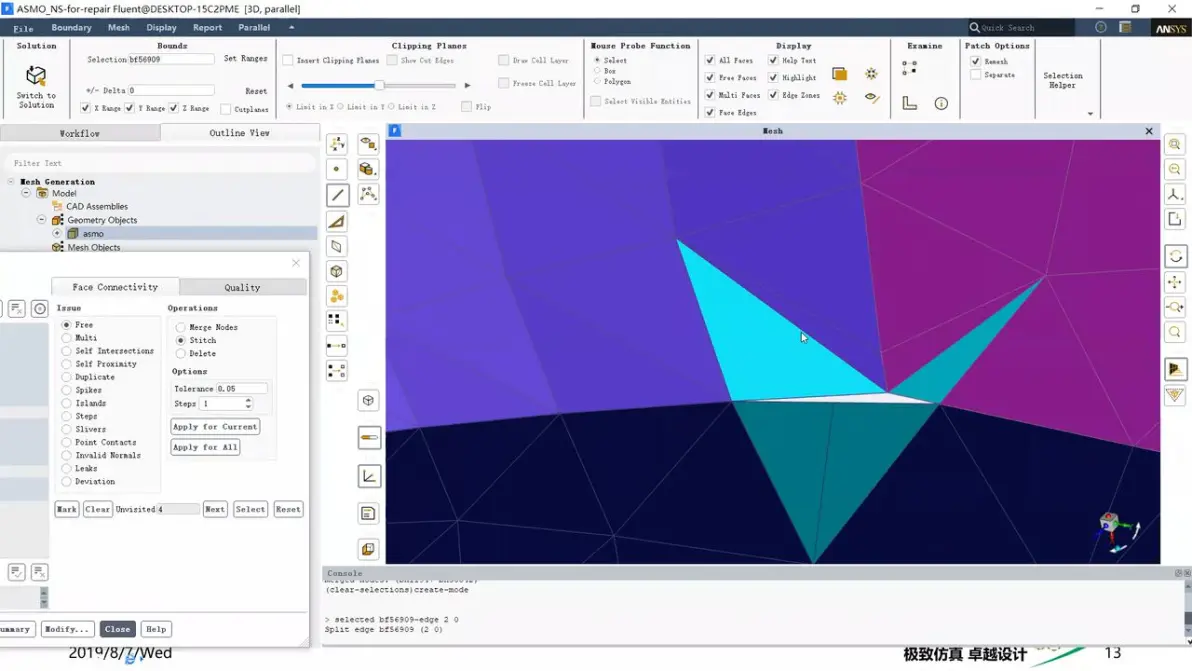Collapse the Geometry Objects tree node
The width and height of the screenshot is (1192, 671).
coord(42,220)
